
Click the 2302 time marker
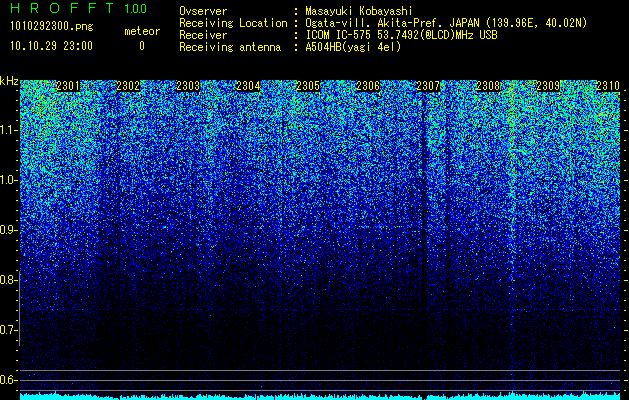click(x=128, y=86)
